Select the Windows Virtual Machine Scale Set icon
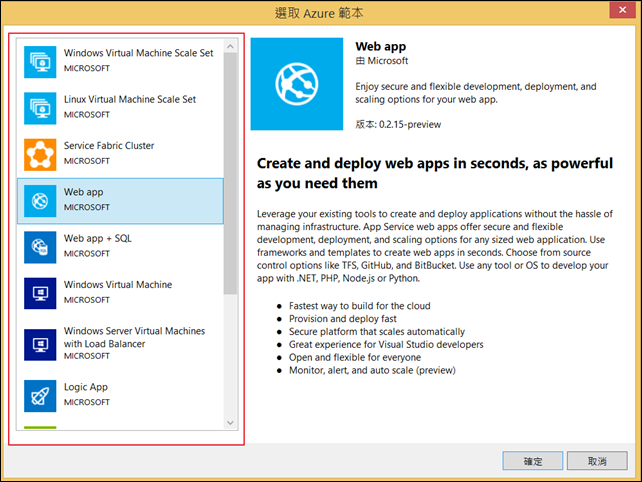The width and height of the screenshot is (642, 482). click(40, 60)
